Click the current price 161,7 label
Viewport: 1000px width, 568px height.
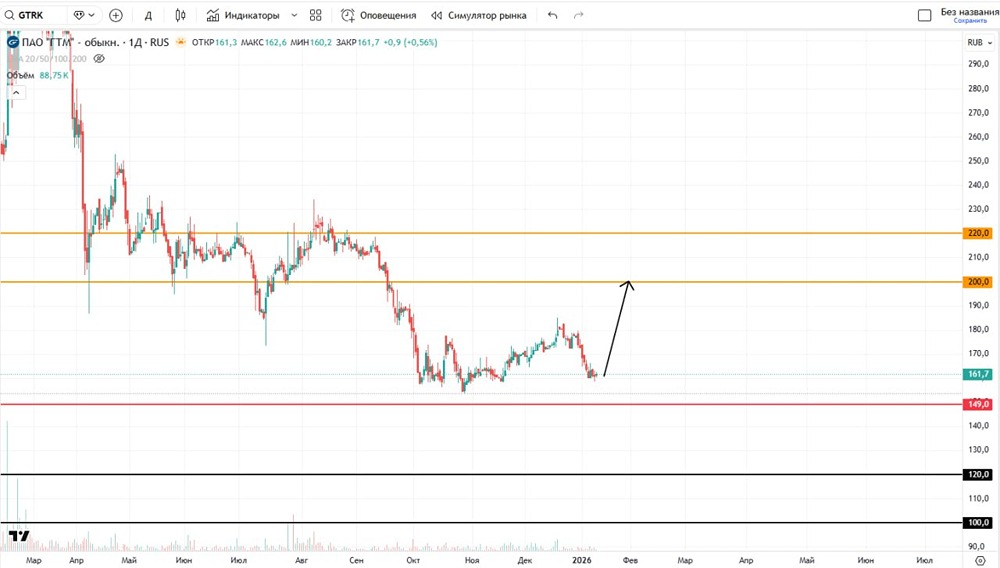click(x=978, y=374)
